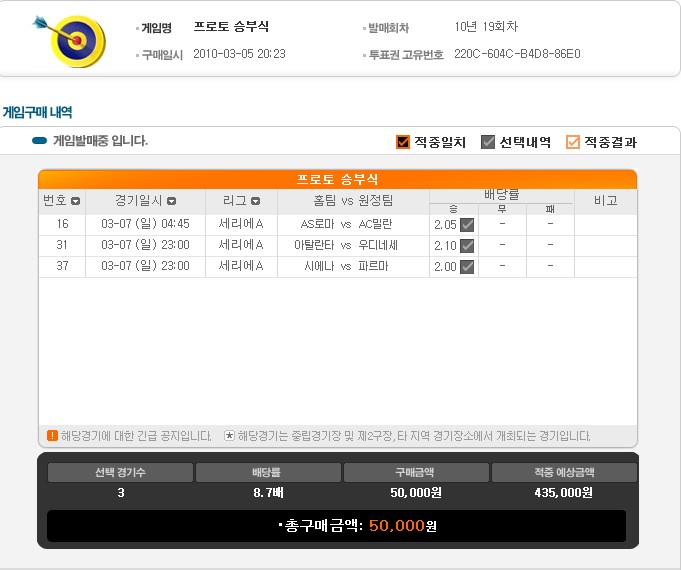
Task: Click the orange emergency notice exclamation icon
Action: (52, 435)
